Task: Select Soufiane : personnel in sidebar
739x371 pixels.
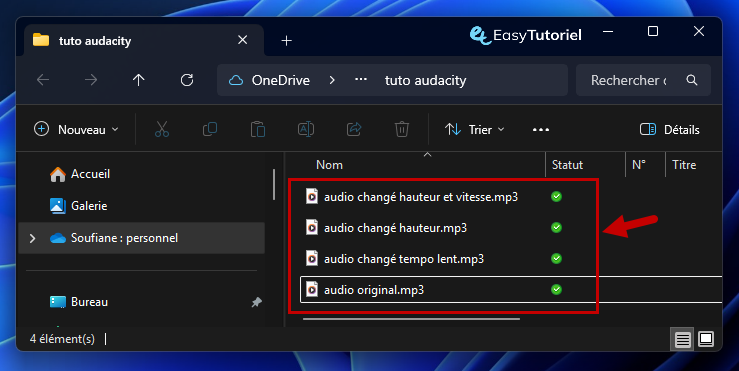Action: coord(141,238)
